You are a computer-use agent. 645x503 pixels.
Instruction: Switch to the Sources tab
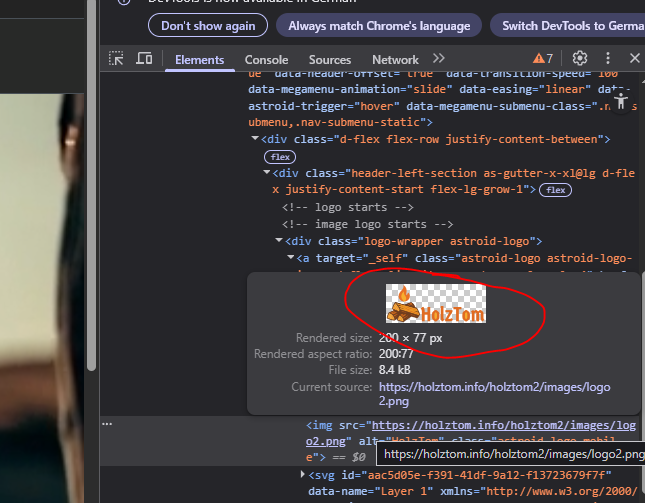coord(329,60)
